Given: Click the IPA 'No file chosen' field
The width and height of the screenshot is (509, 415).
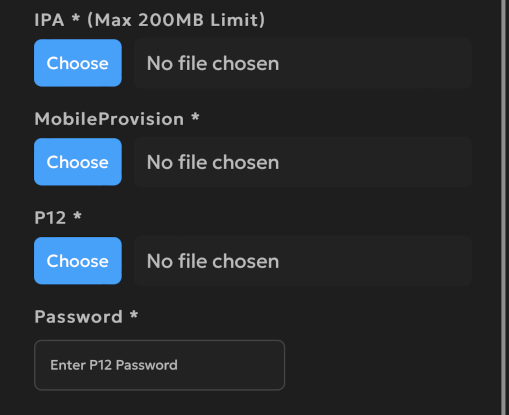Looking at the screenshot, I should [303, 63].
